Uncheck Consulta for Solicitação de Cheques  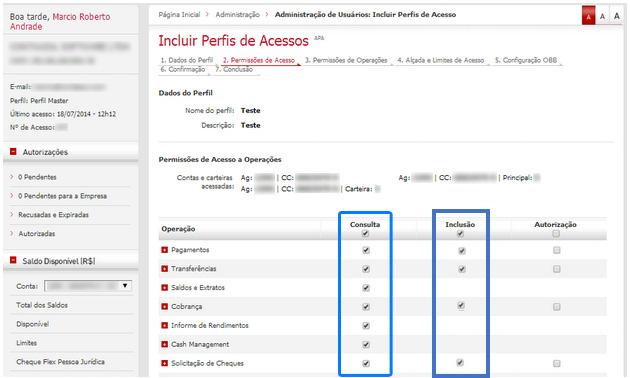[x=366, y=364]
